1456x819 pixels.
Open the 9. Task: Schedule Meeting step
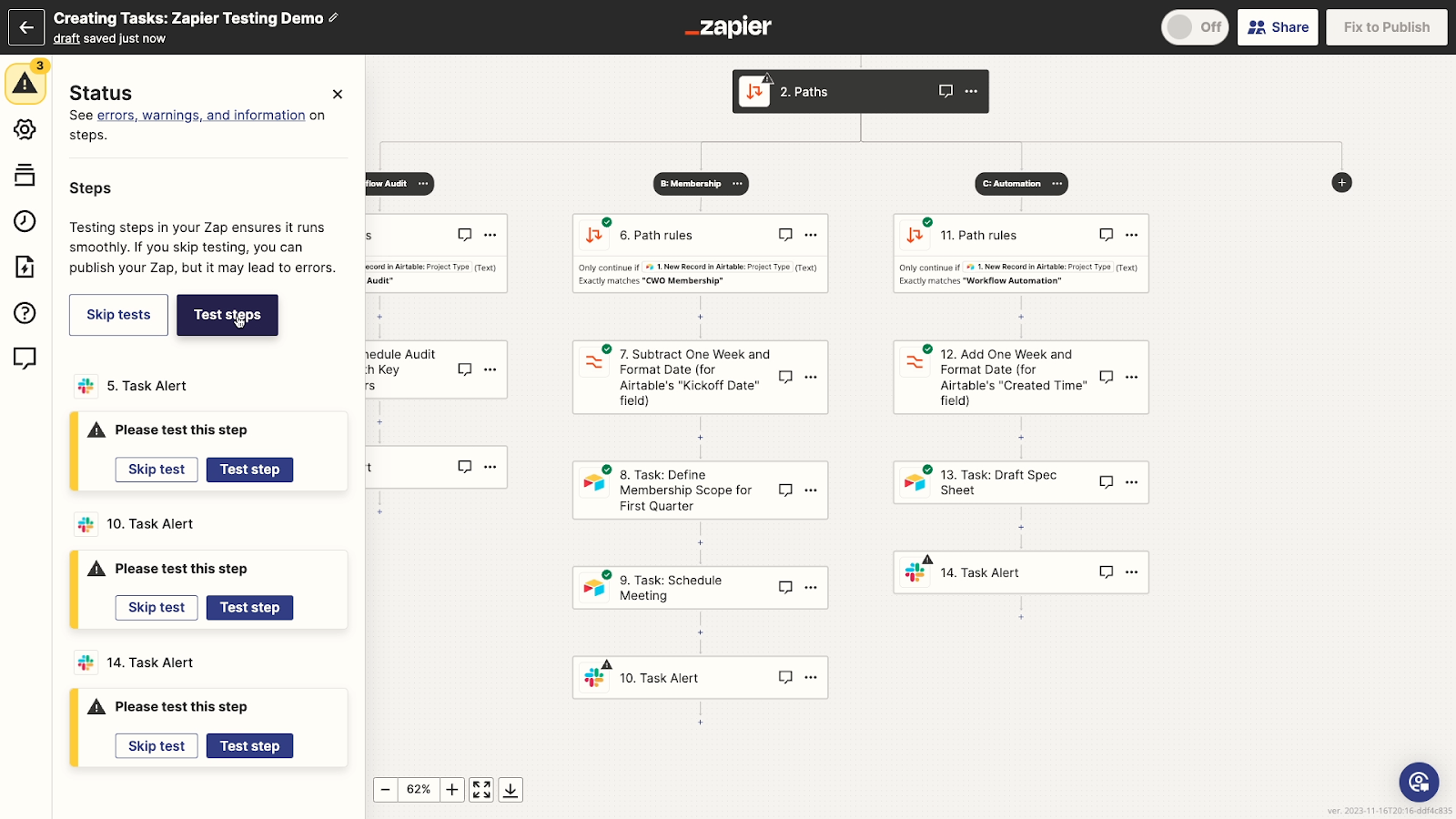700,588
